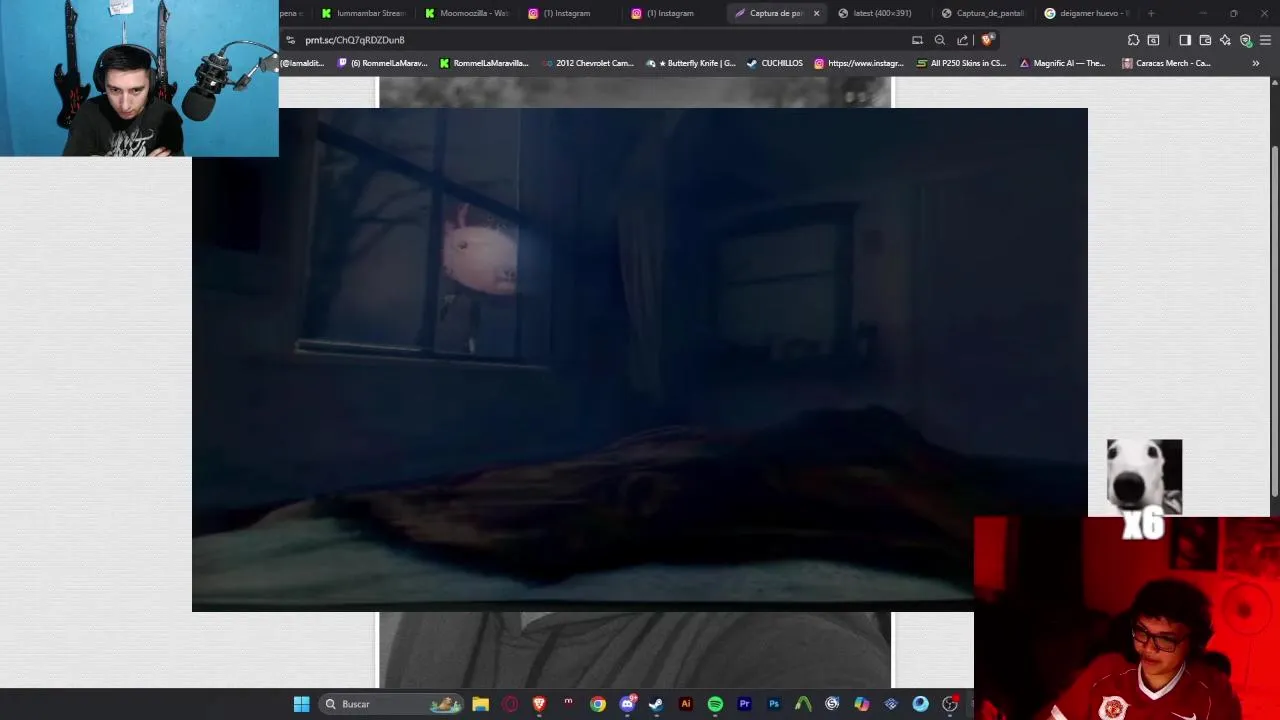Open Magnific AI bookmark
Viewport: 1280px width, 720px height.
tap(1062, 63)
